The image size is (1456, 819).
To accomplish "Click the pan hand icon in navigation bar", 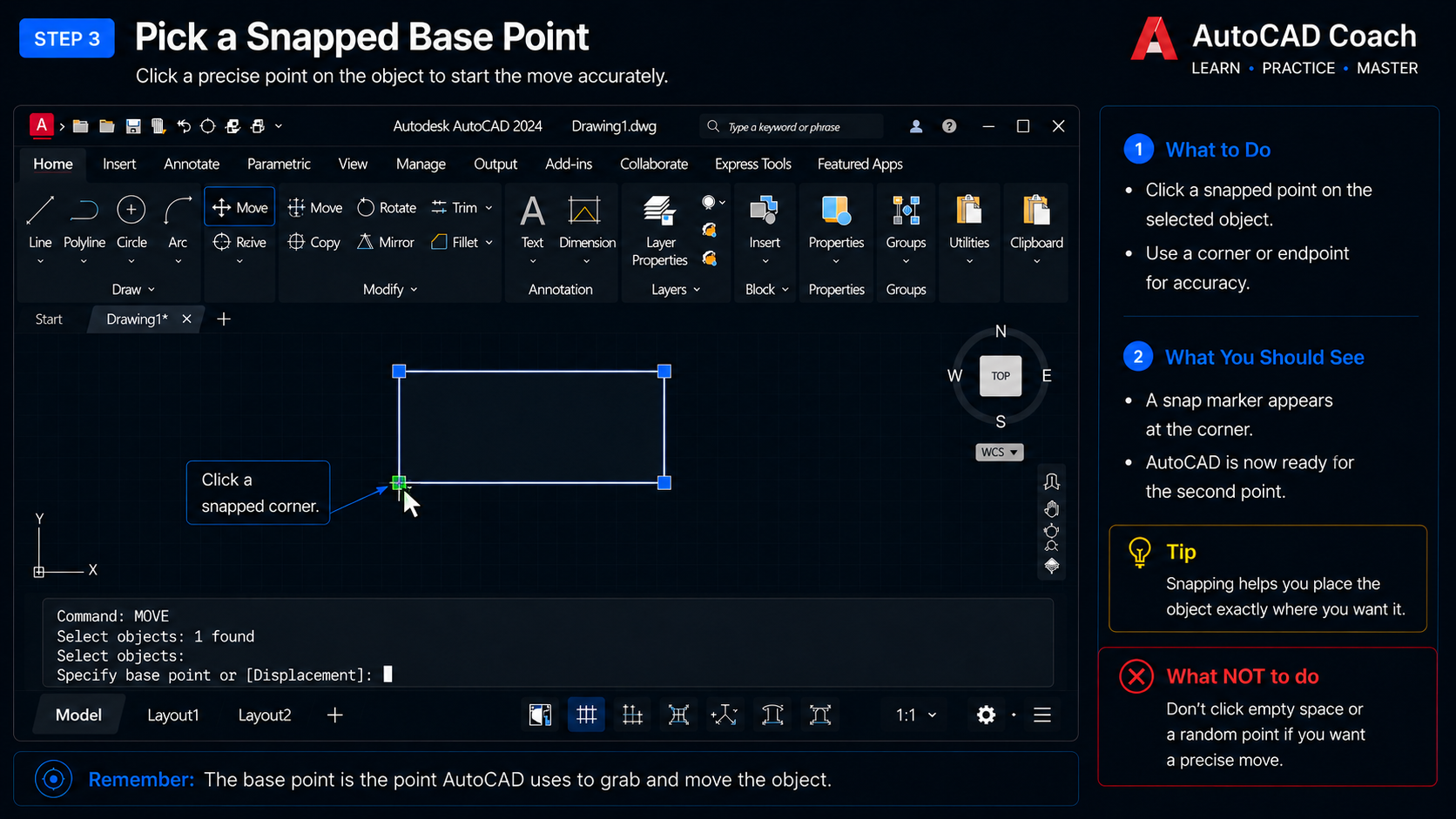I will click(x=1052, y=509).
